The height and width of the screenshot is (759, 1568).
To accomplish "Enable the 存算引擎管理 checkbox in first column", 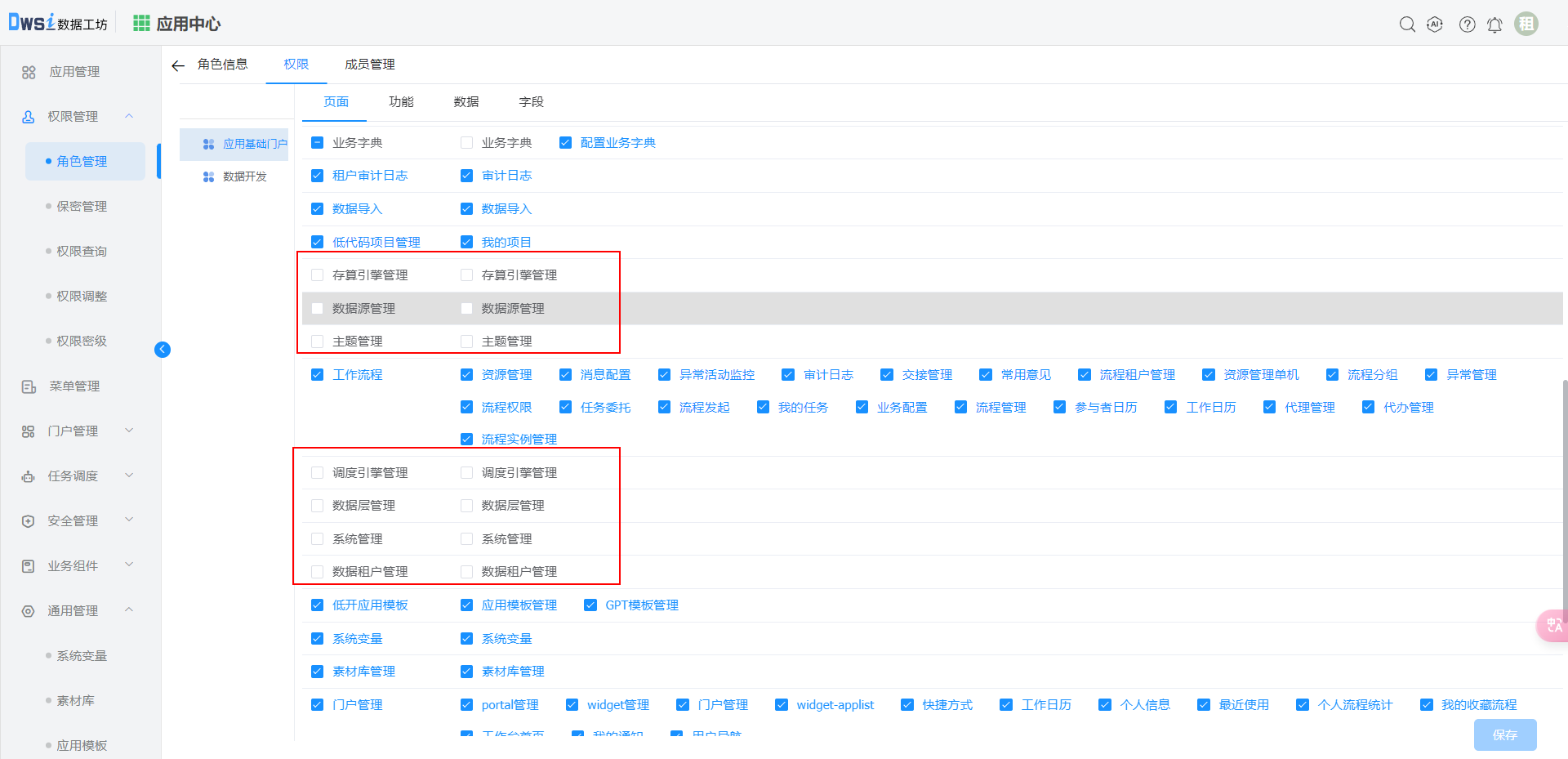I will pyautogui.click(x=318, y=275).
